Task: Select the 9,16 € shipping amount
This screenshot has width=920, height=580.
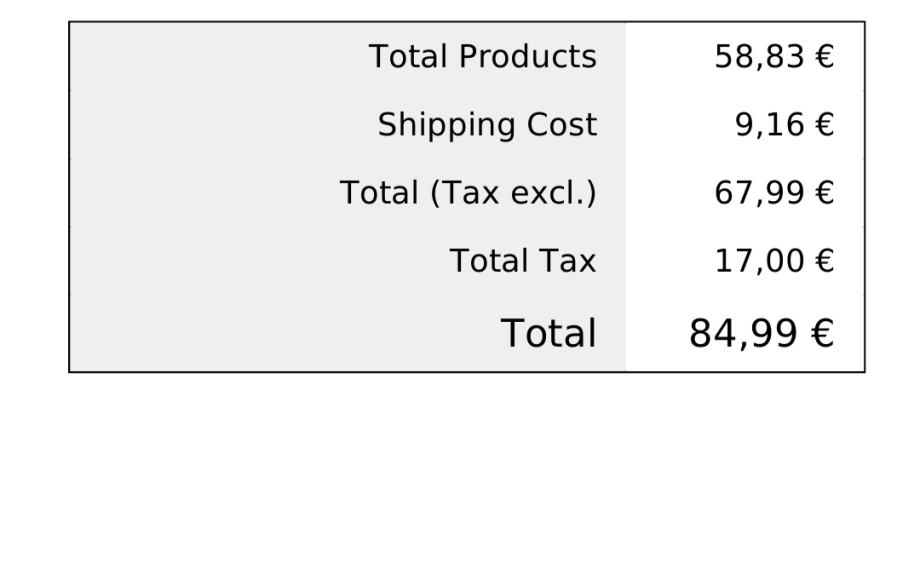Action: [783, 125]
